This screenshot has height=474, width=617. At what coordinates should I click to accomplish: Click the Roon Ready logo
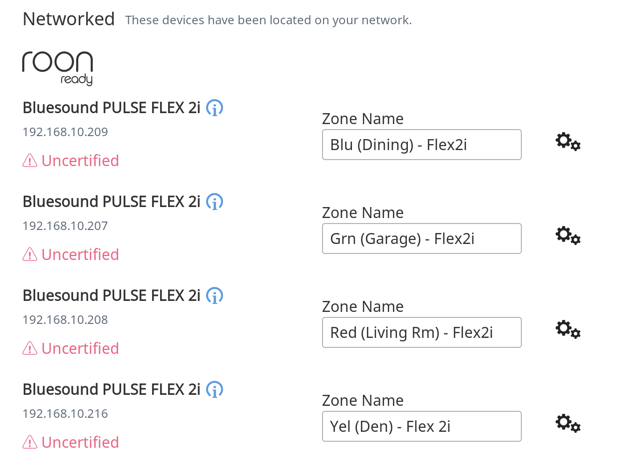click(57, 68)
